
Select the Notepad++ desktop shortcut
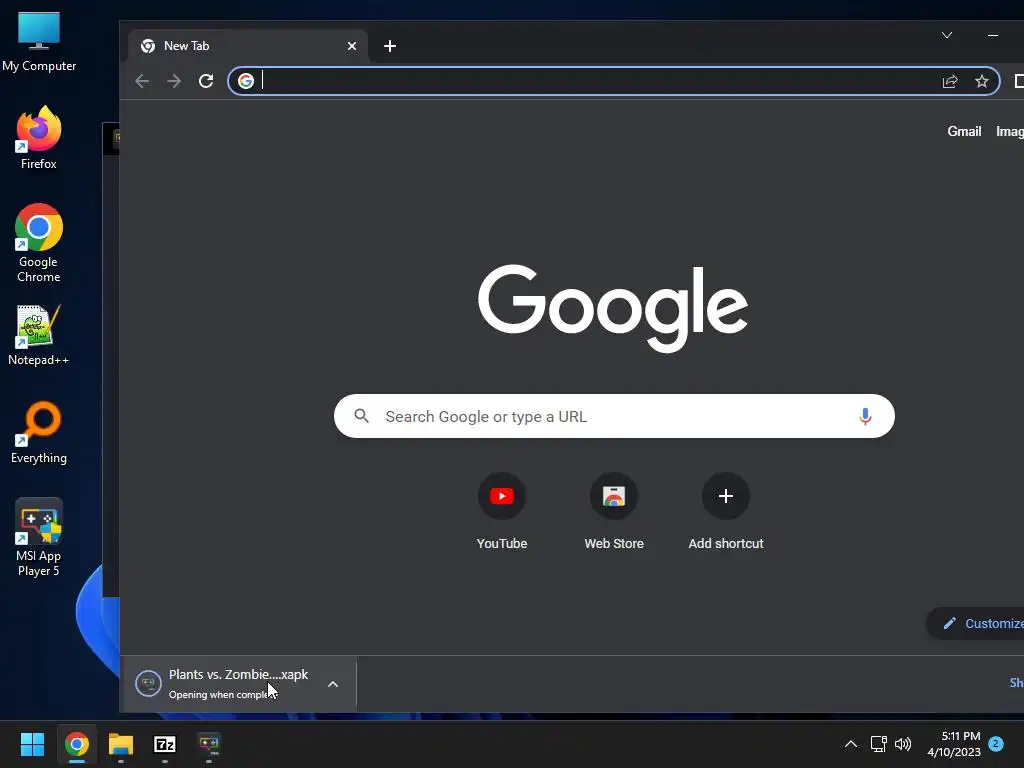click(x=39, y=335)
